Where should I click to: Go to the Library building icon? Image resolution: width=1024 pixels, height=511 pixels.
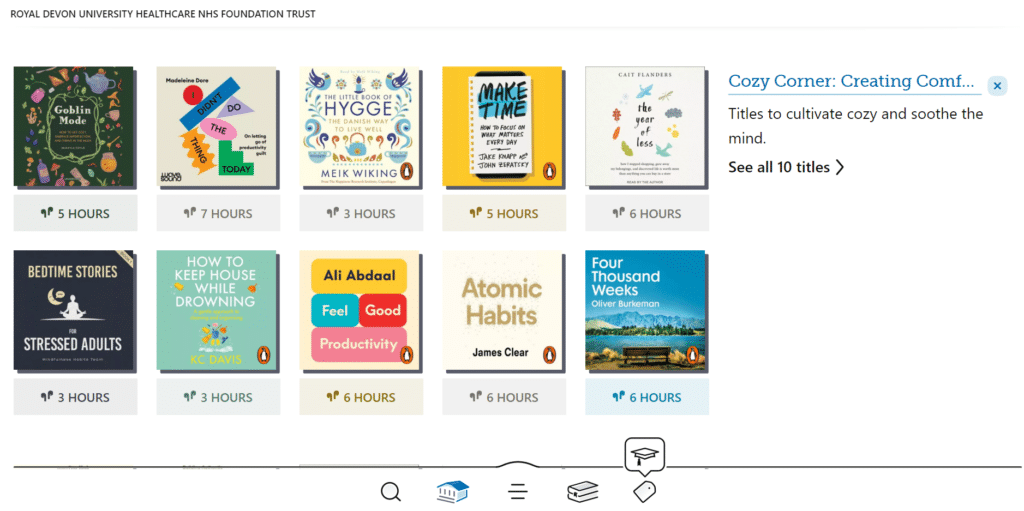(453, 492)
